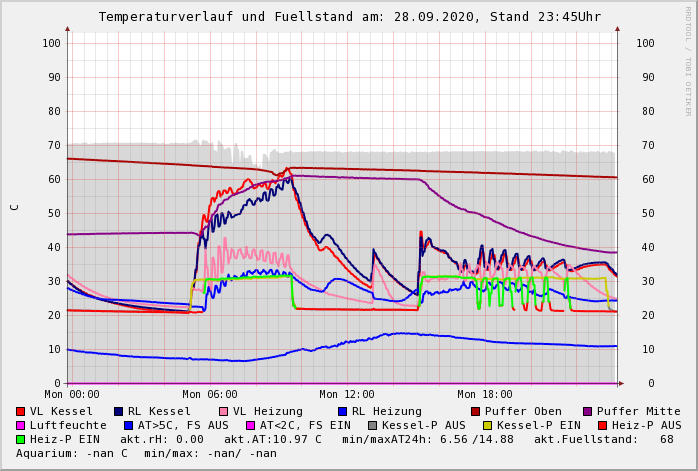Click the dark blue RL Kessel swatch
Image resolution: width=698 pixels, height=471 pixels.
[119, 411]
